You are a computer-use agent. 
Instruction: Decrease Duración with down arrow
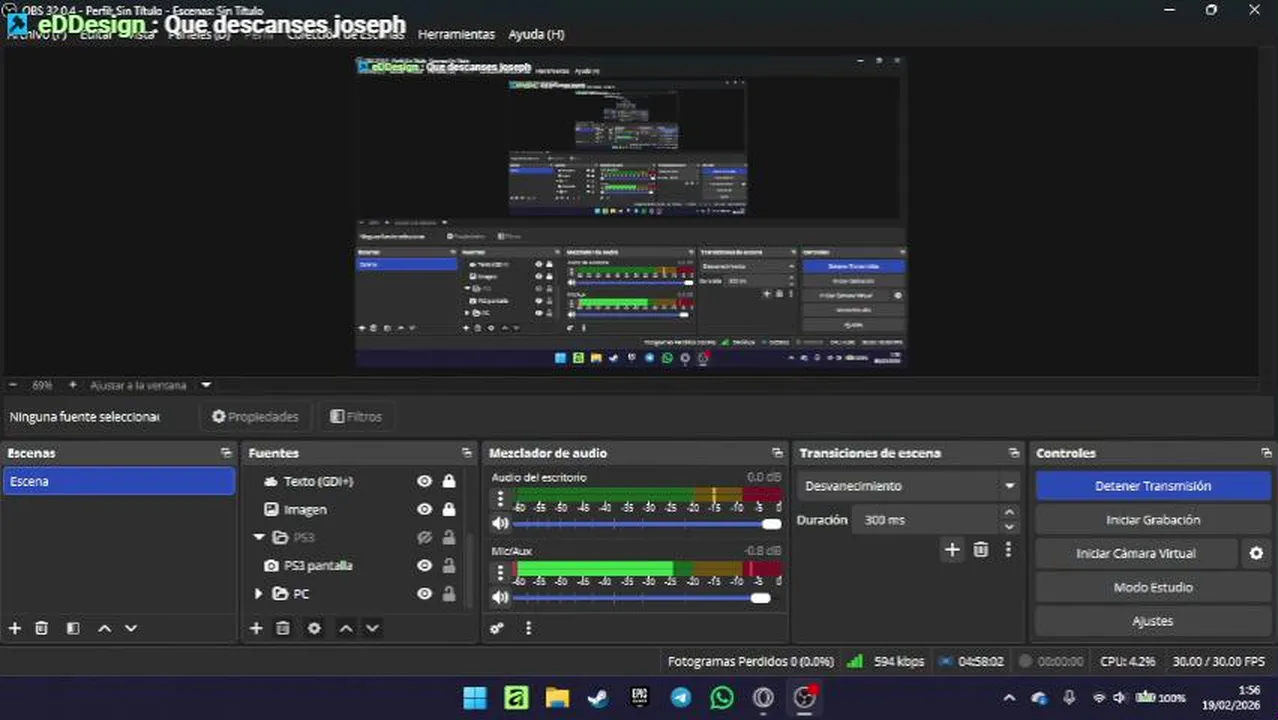(1009, 527)
